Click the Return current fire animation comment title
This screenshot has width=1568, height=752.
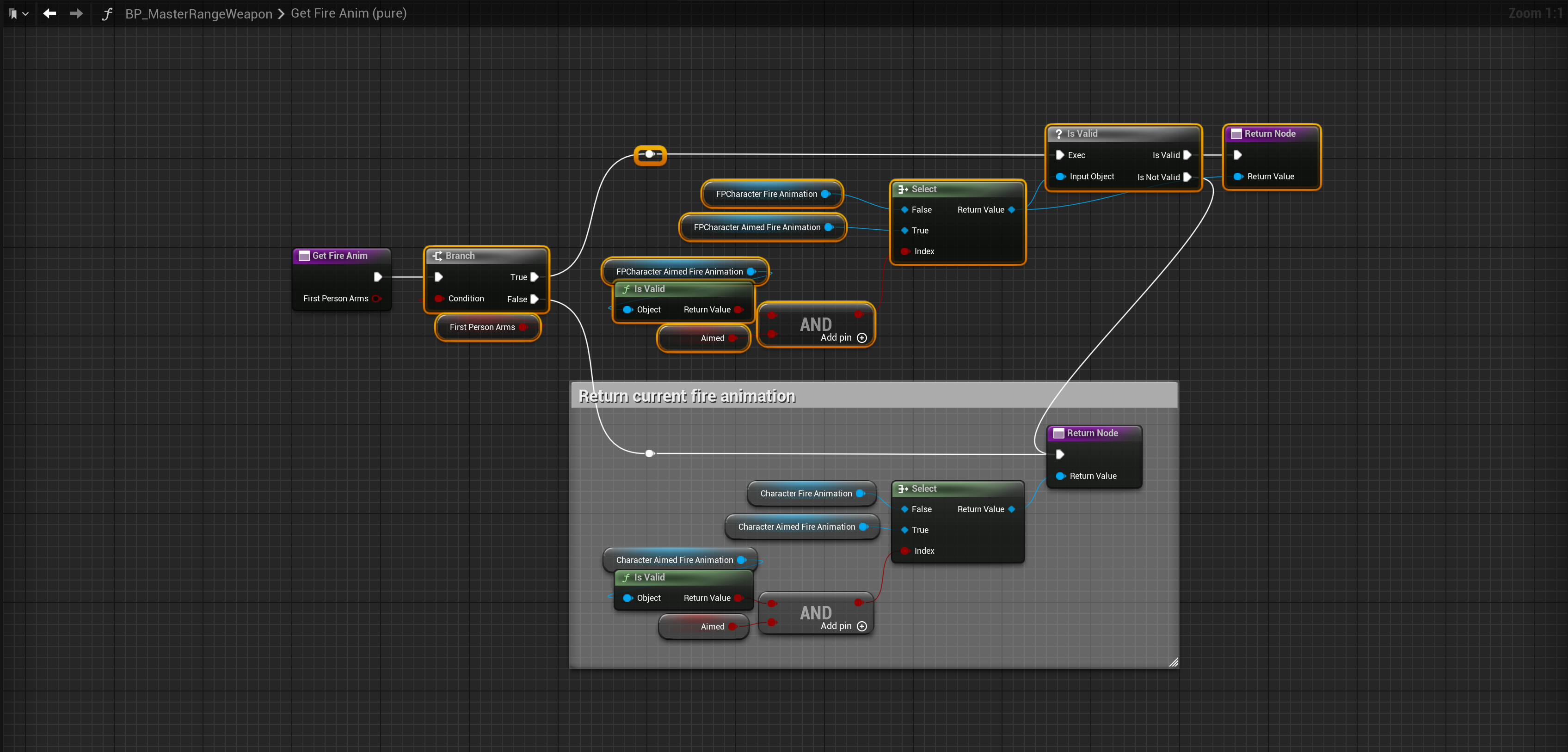(686, 396)
